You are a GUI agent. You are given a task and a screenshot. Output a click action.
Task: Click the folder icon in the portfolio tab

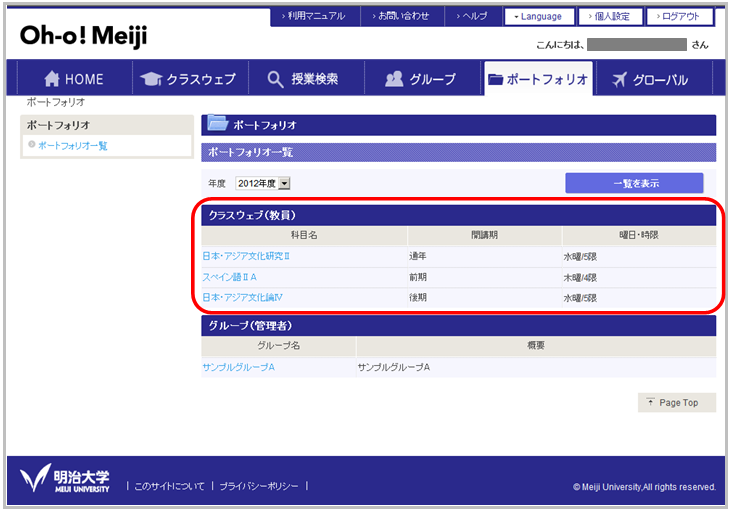click(495, 79)
